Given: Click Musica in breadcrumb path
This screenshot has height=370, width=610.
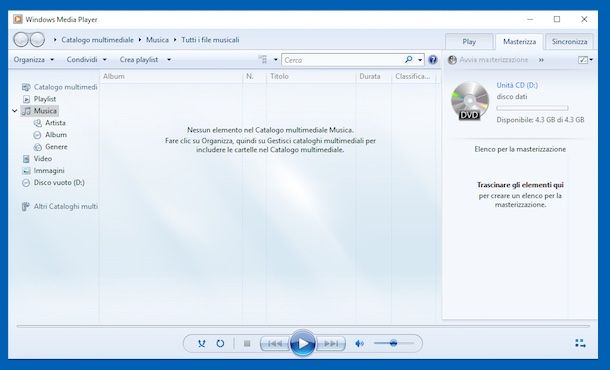Looking at the screenshot, I should tap(157, 40).
